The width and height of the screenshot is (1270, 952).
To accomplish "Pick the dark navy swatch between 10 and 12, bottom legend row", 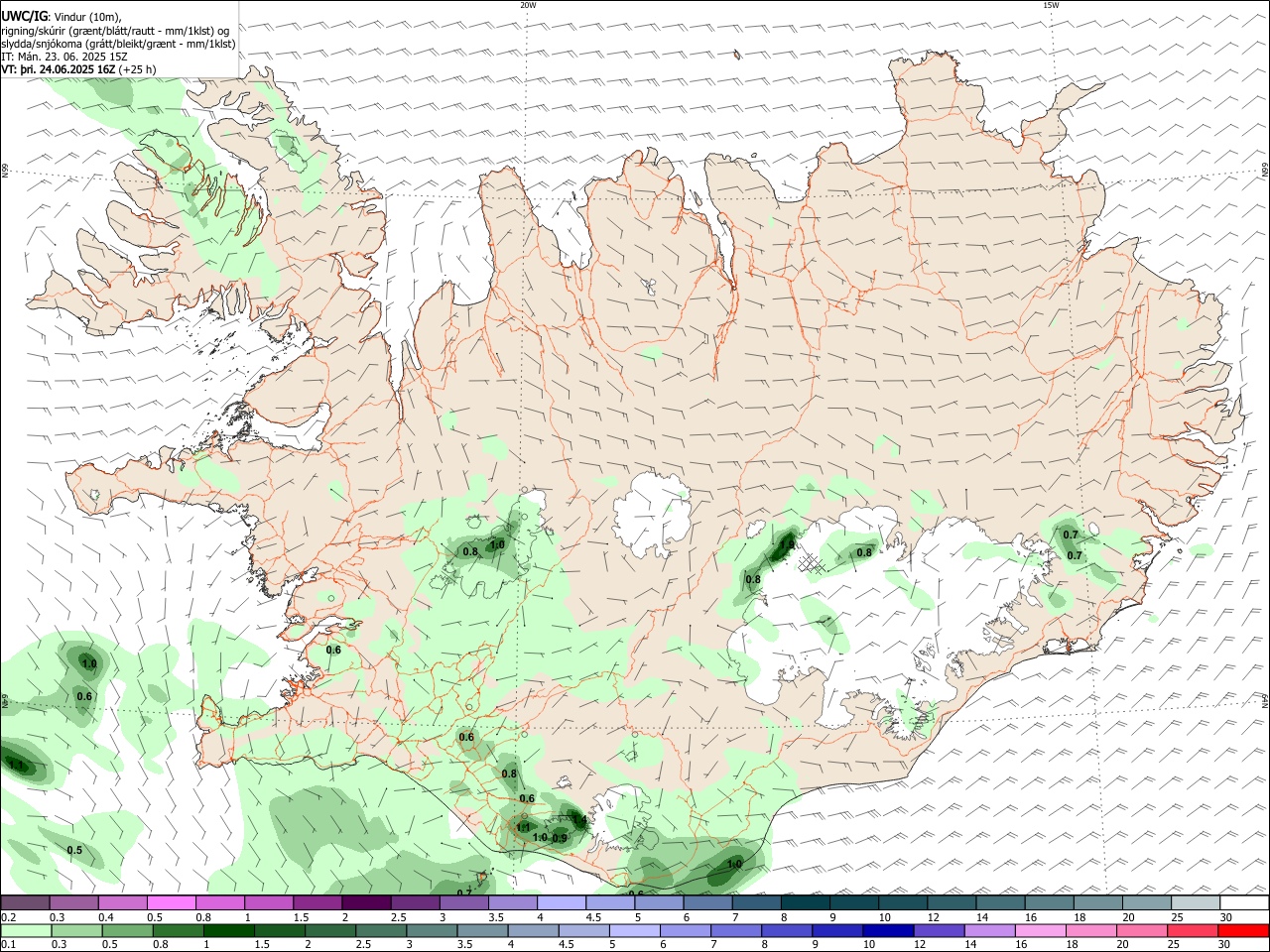I will coord(887,930).
